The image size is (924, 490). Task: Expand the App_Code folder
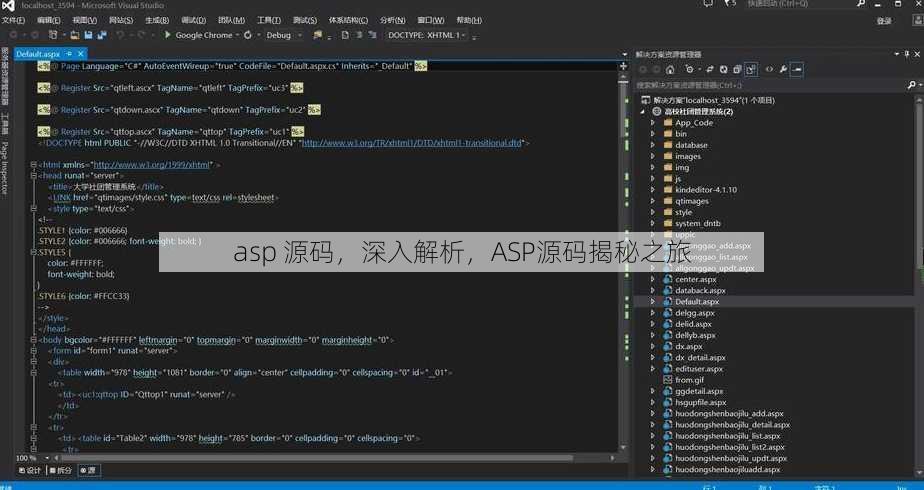click(652, 122)
